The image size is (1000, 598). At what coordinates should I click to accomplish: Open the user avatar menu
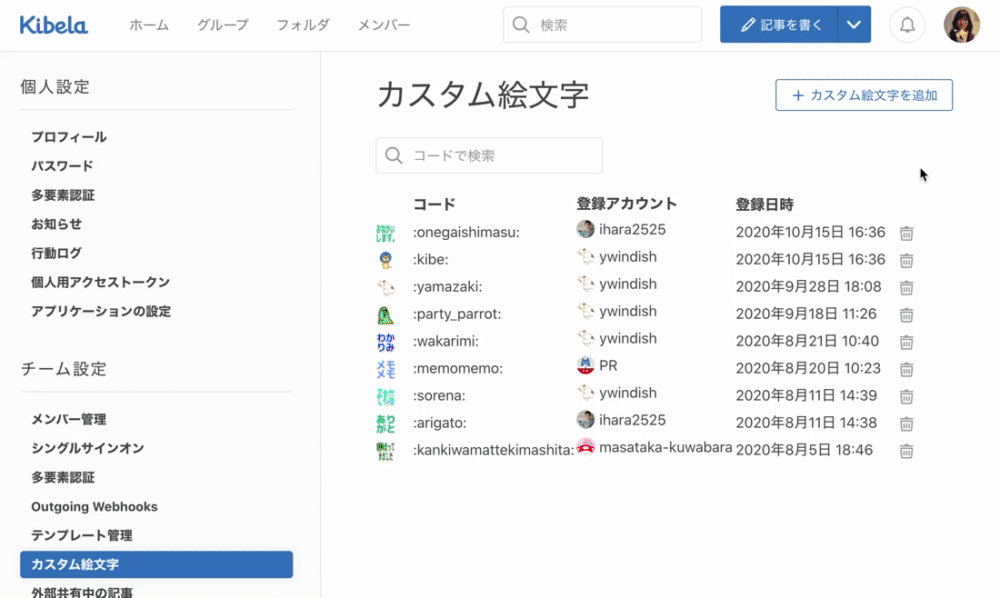point(961,25)
